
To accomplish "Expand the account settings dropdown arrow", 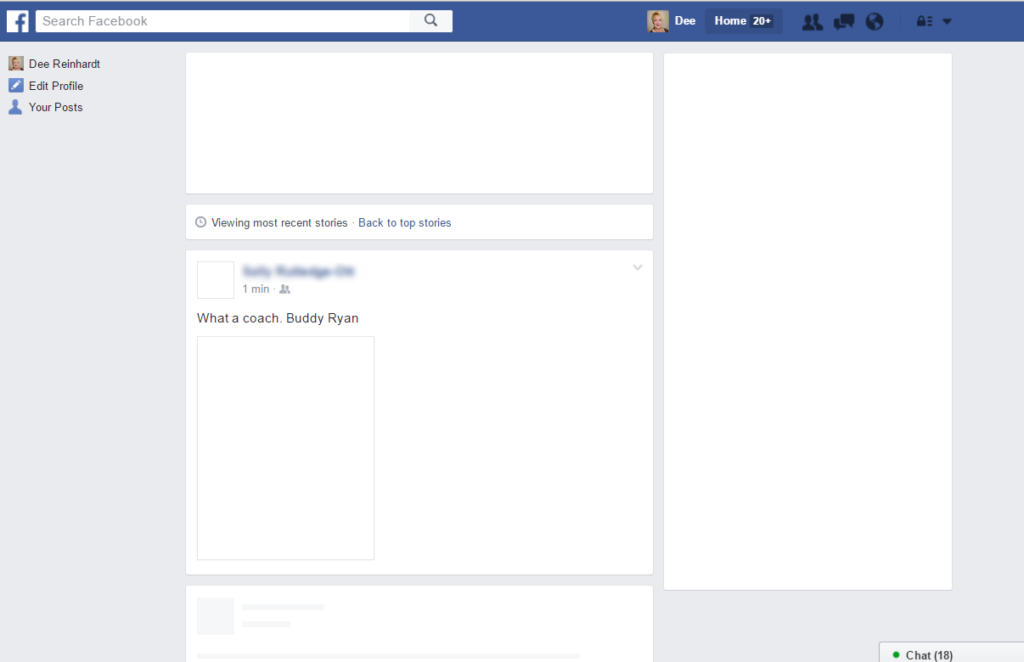I will click(947, 22).
